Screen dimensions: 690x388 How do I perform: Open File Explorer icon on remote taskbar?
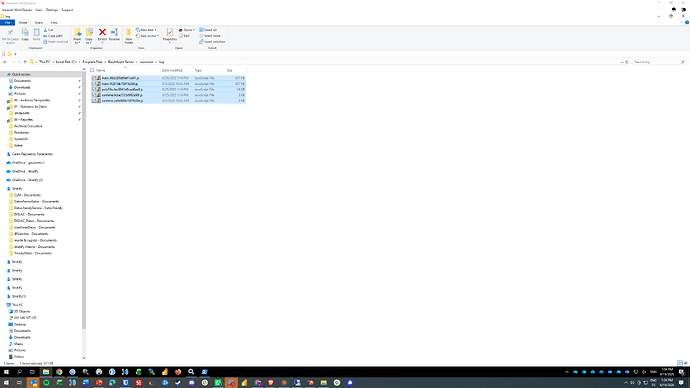tap(46, 372)
